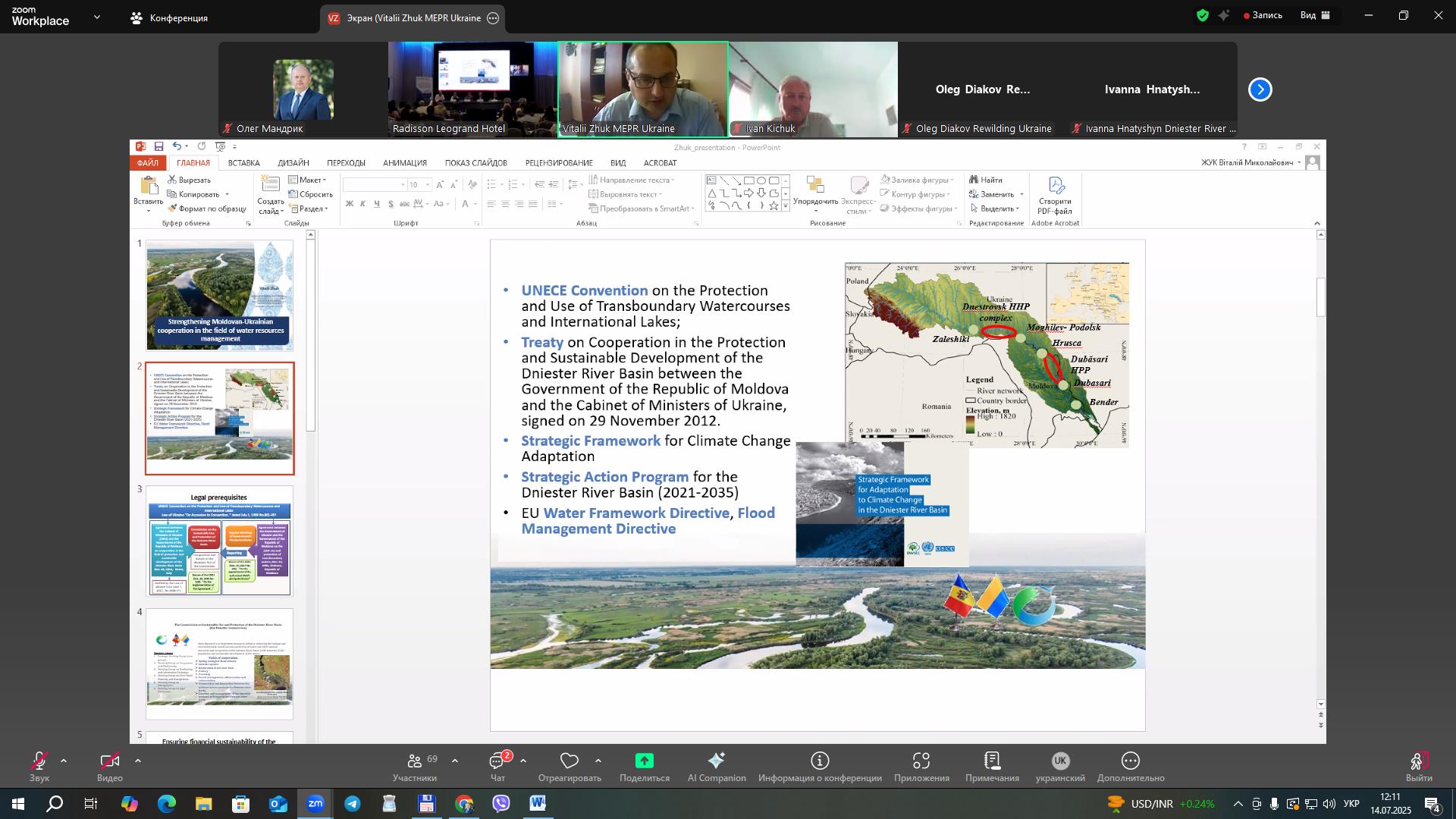Click Создать PDF-файл Acrobat icon

[1056, 185]
